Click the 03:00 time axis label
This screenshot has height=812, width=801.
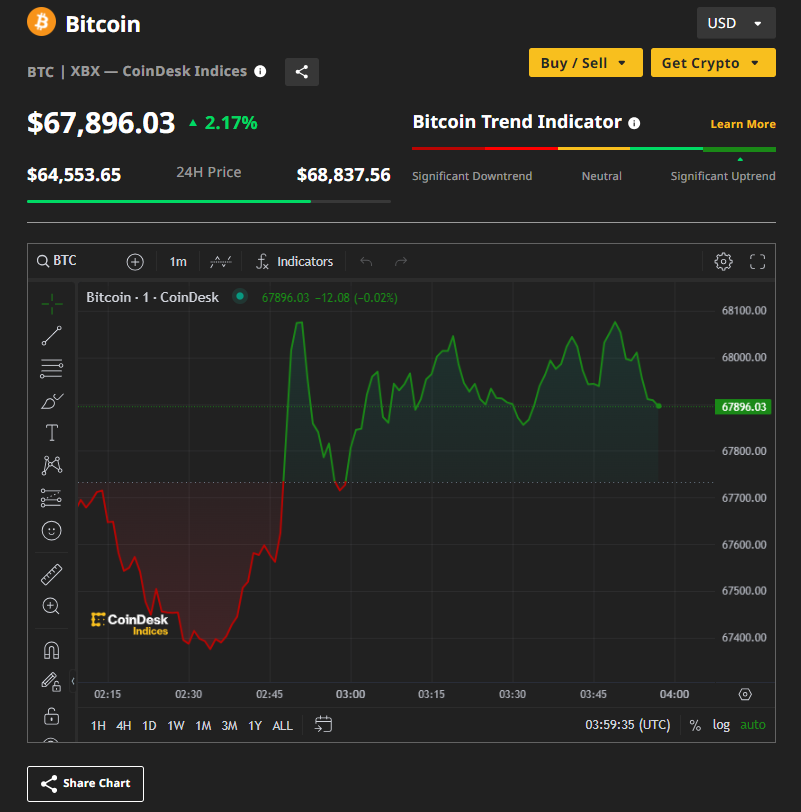(x=351, y=694)
